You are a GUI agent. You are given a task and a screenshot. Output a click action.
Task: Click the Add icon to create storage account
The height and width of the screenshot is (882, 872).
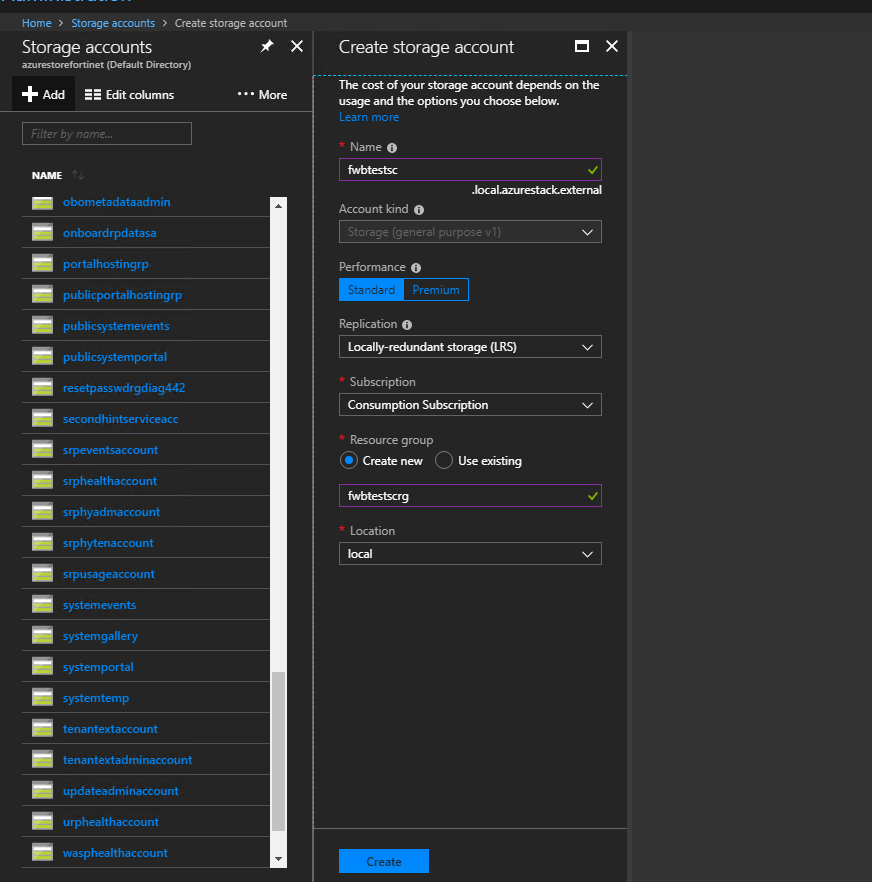(42, 94)
